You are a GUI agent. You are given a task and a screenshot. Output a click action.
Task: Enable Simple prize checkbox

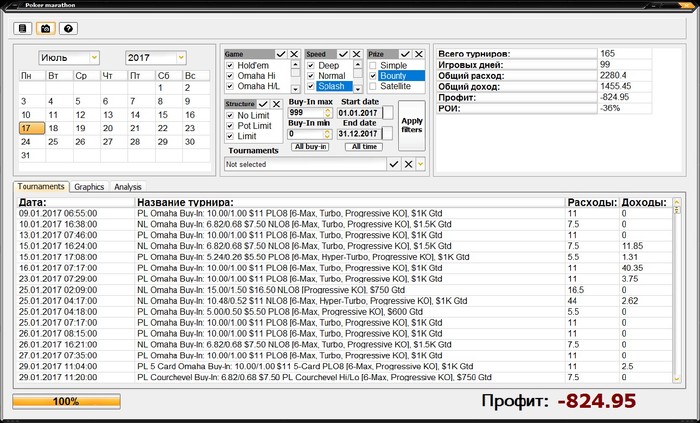(x=373, y=65)
